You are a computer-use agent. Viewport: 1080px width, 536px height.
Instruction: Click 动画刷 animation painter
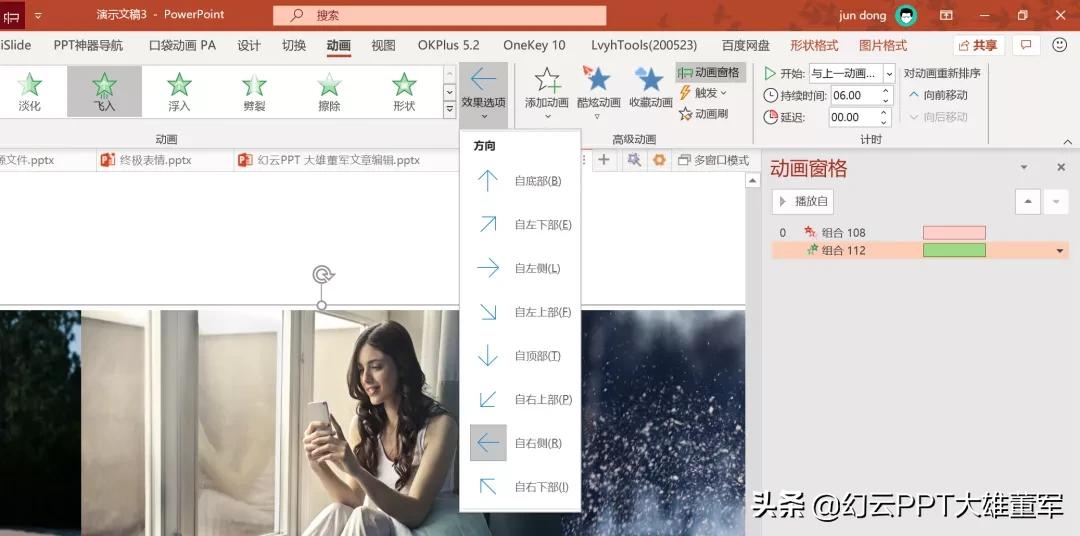(703, 114)
